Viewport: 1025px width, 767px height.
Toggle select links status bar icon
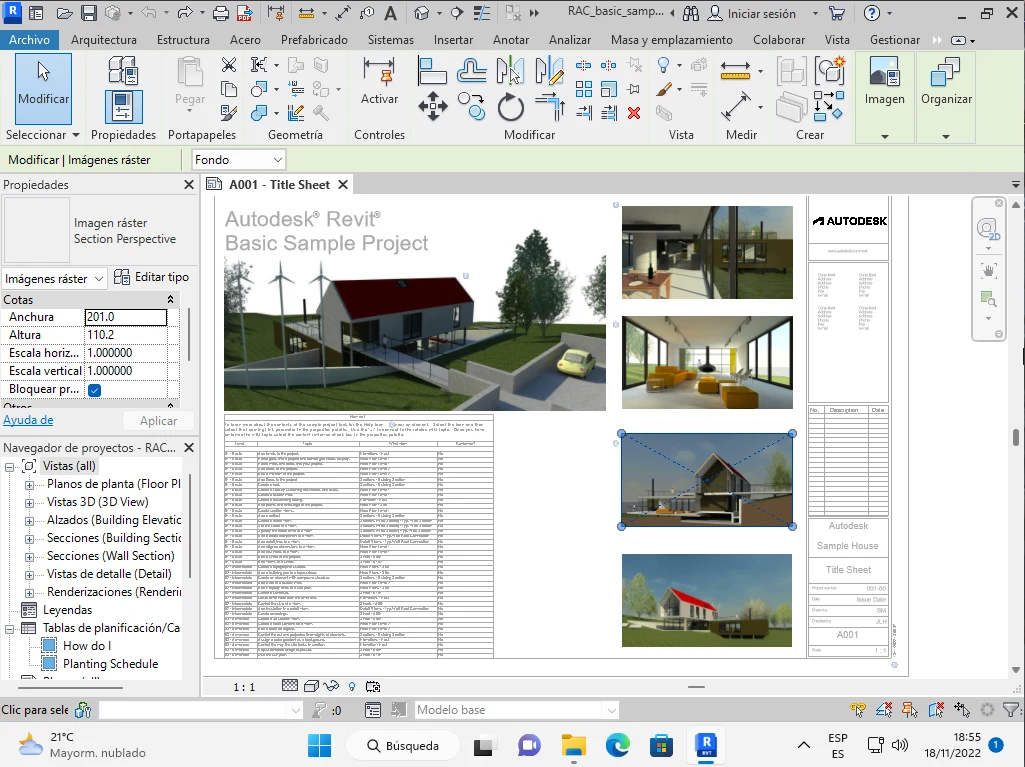858,709
